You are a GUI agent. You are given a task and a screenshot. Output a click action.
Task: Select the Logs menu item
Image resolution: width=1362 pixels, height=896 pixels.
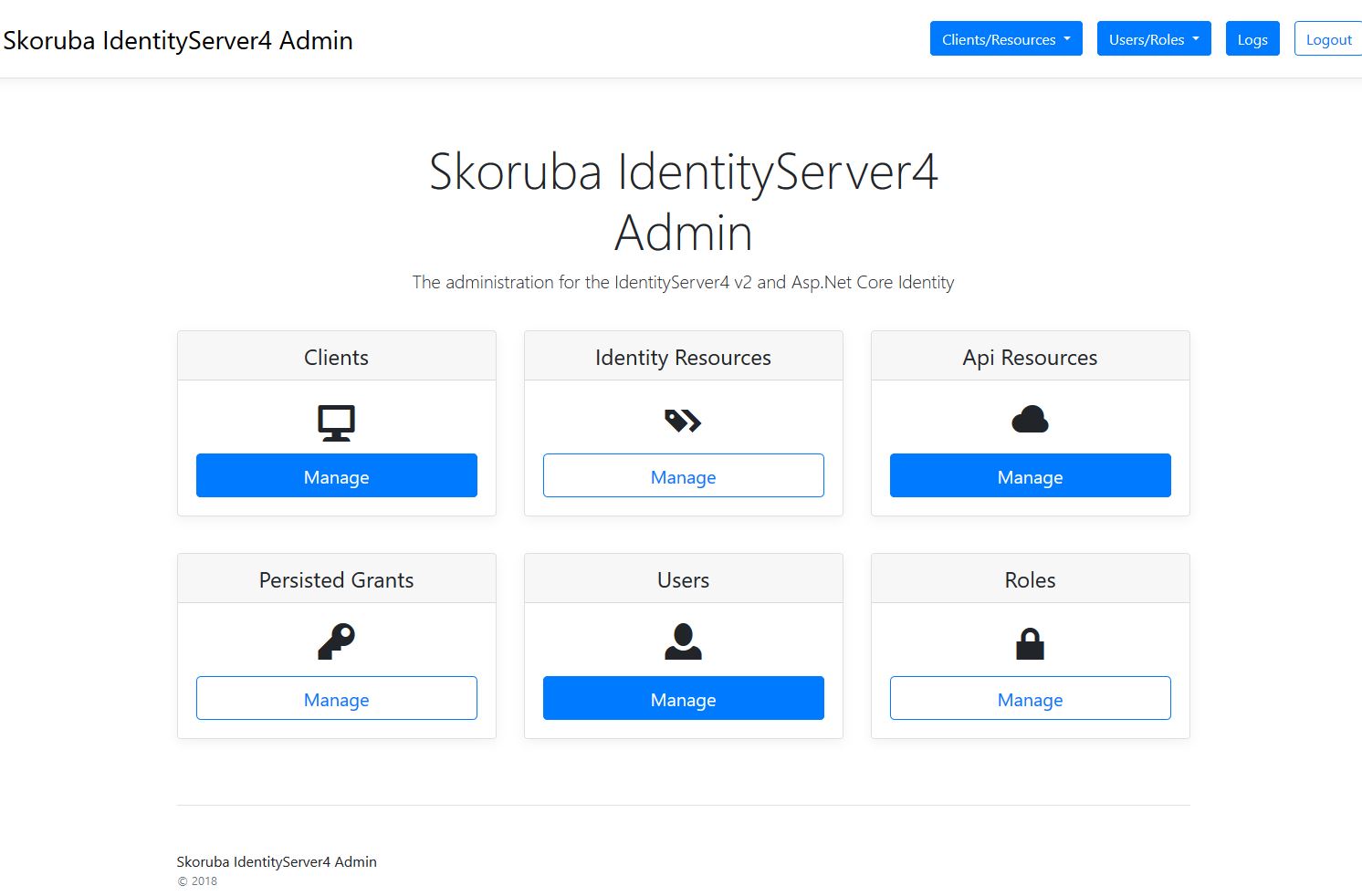1252,38
